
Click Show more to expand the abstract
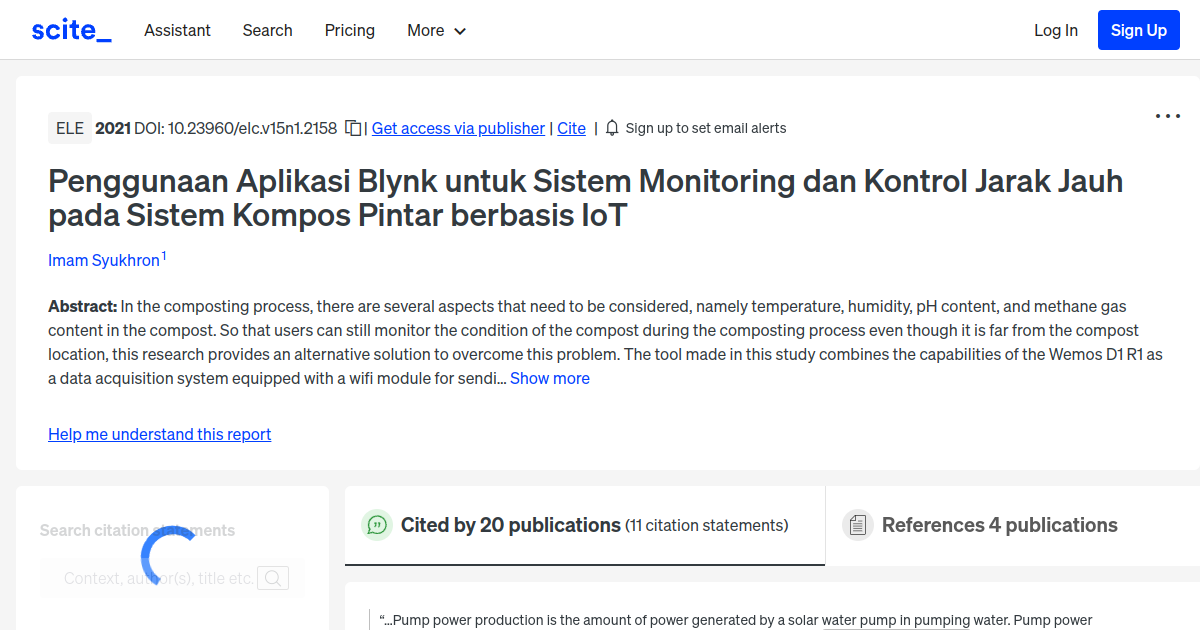click(x=549, y=378)
